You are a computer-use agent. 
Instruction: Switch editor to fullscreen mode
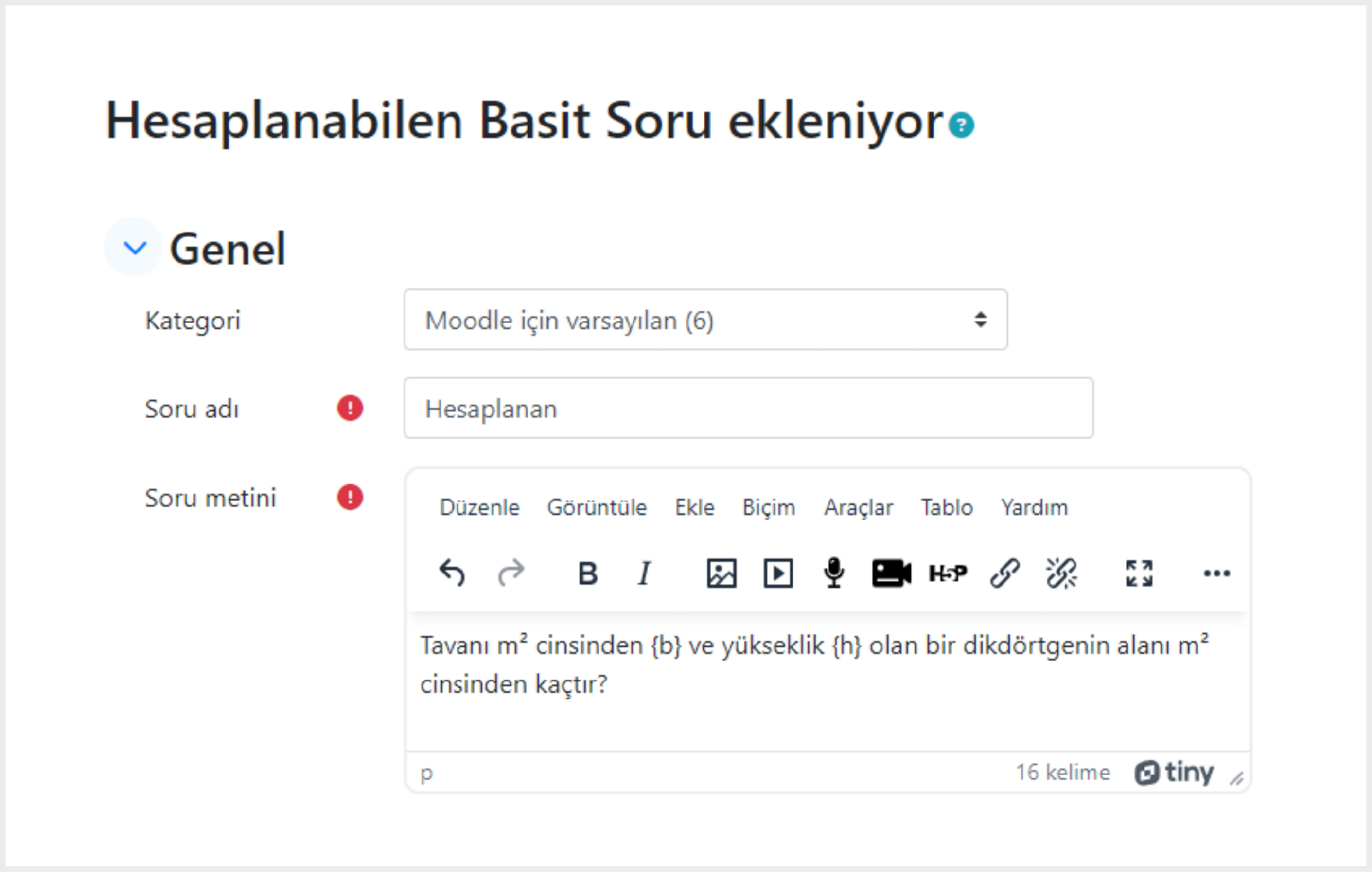pos(1139,573)
